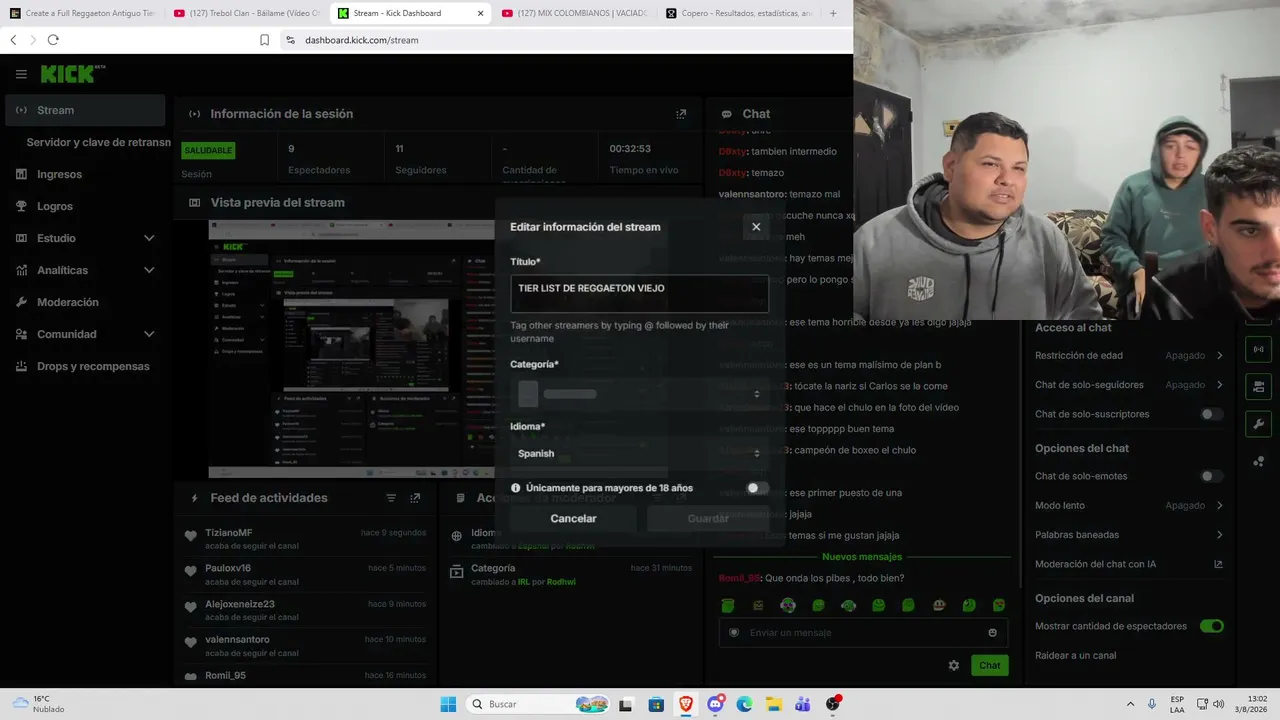This screenshot has width=1280, height=720.
Task: Open Discord from the taskbar
Action: [715, 704]
